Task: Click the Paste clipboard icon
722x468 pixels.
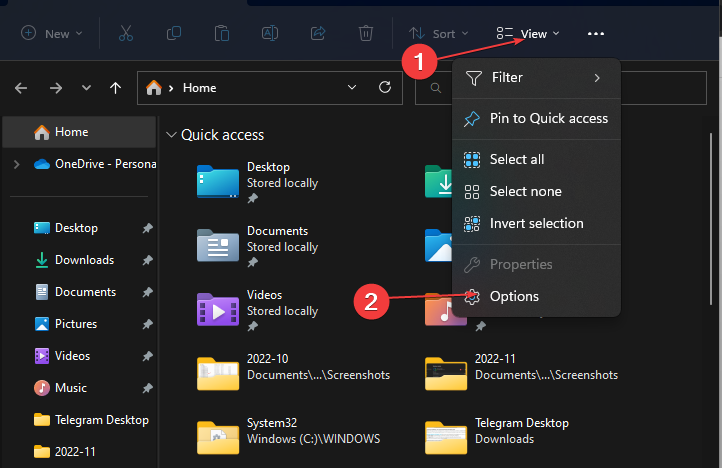Action: click(222, 34)
